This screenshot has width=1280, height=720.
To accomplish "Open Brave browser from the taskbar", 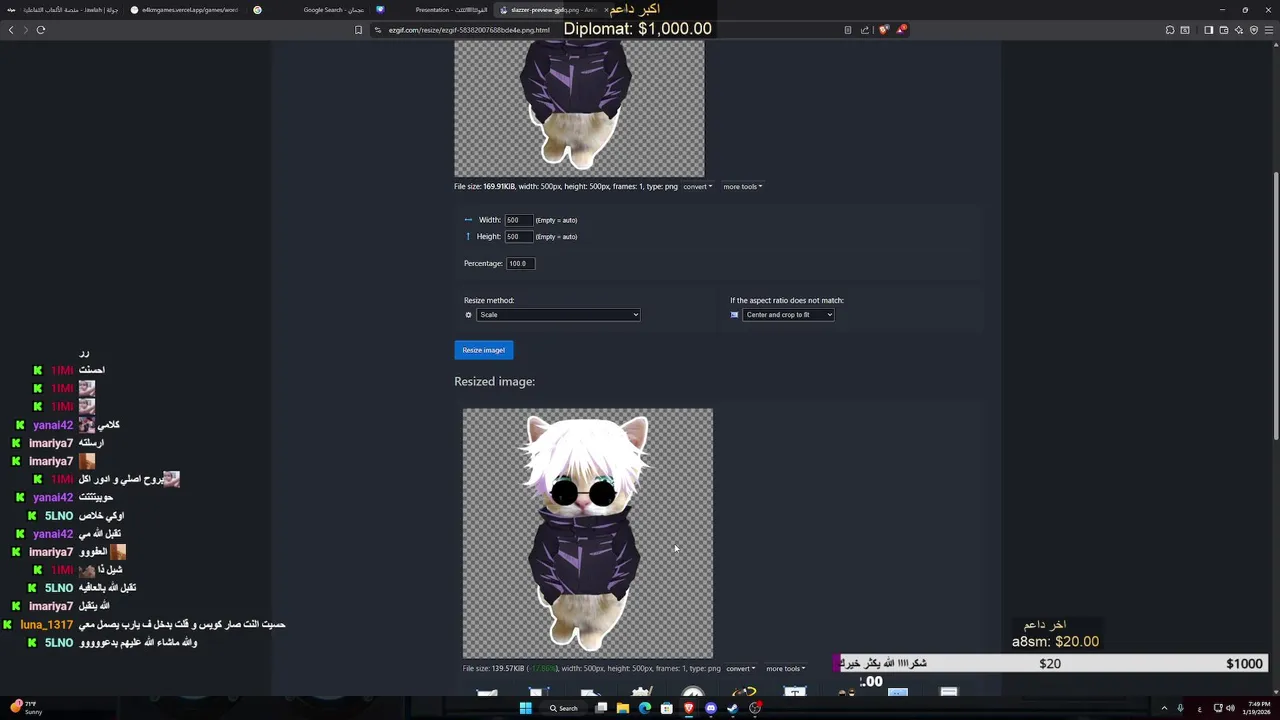I will 688,708.
